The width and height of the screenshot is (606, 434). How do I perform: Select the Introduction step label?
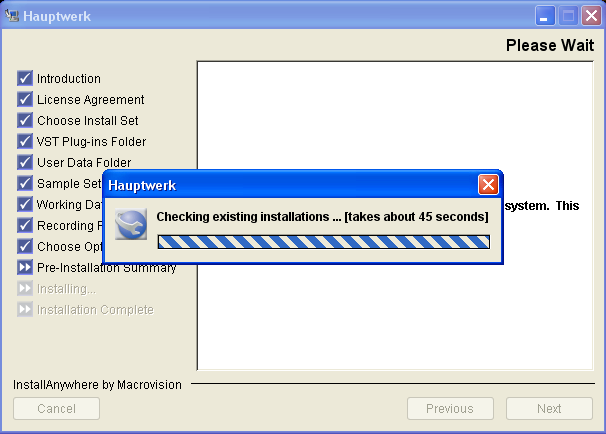(69, 78)
